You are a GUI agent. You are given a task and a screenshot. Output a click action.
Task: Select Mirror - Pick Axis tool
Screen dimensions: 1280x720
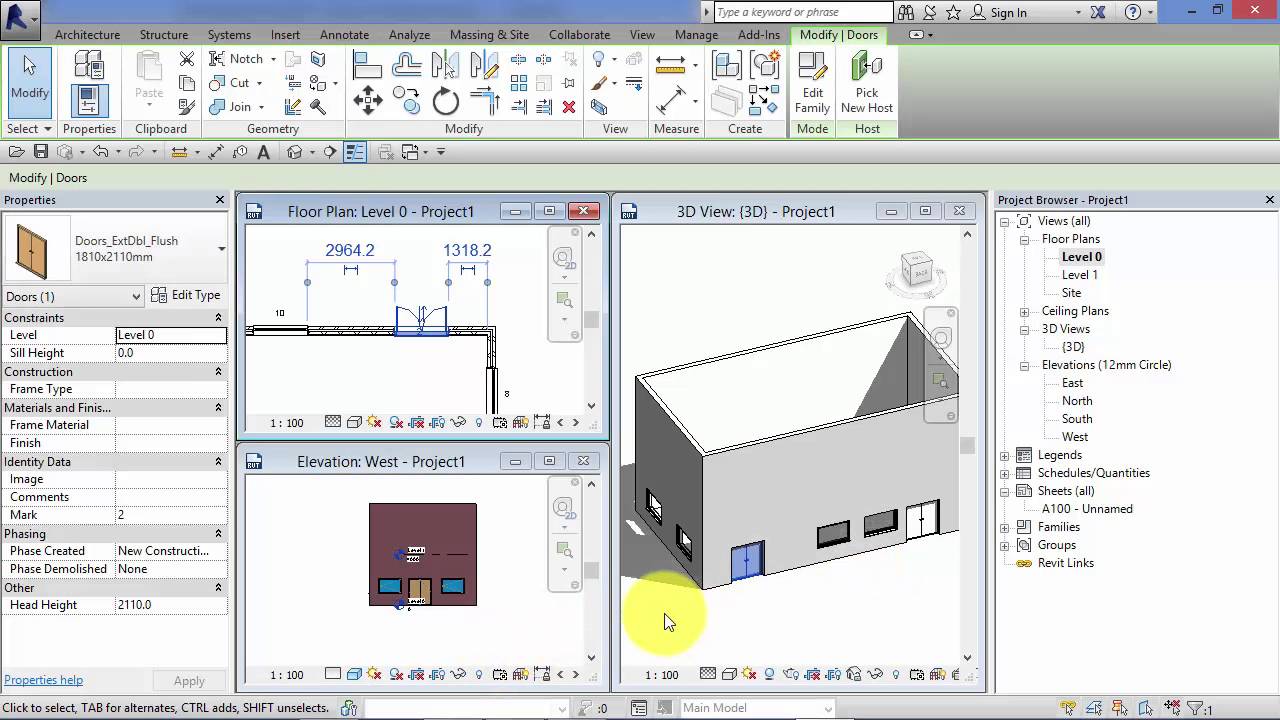[x=445, y=66]
